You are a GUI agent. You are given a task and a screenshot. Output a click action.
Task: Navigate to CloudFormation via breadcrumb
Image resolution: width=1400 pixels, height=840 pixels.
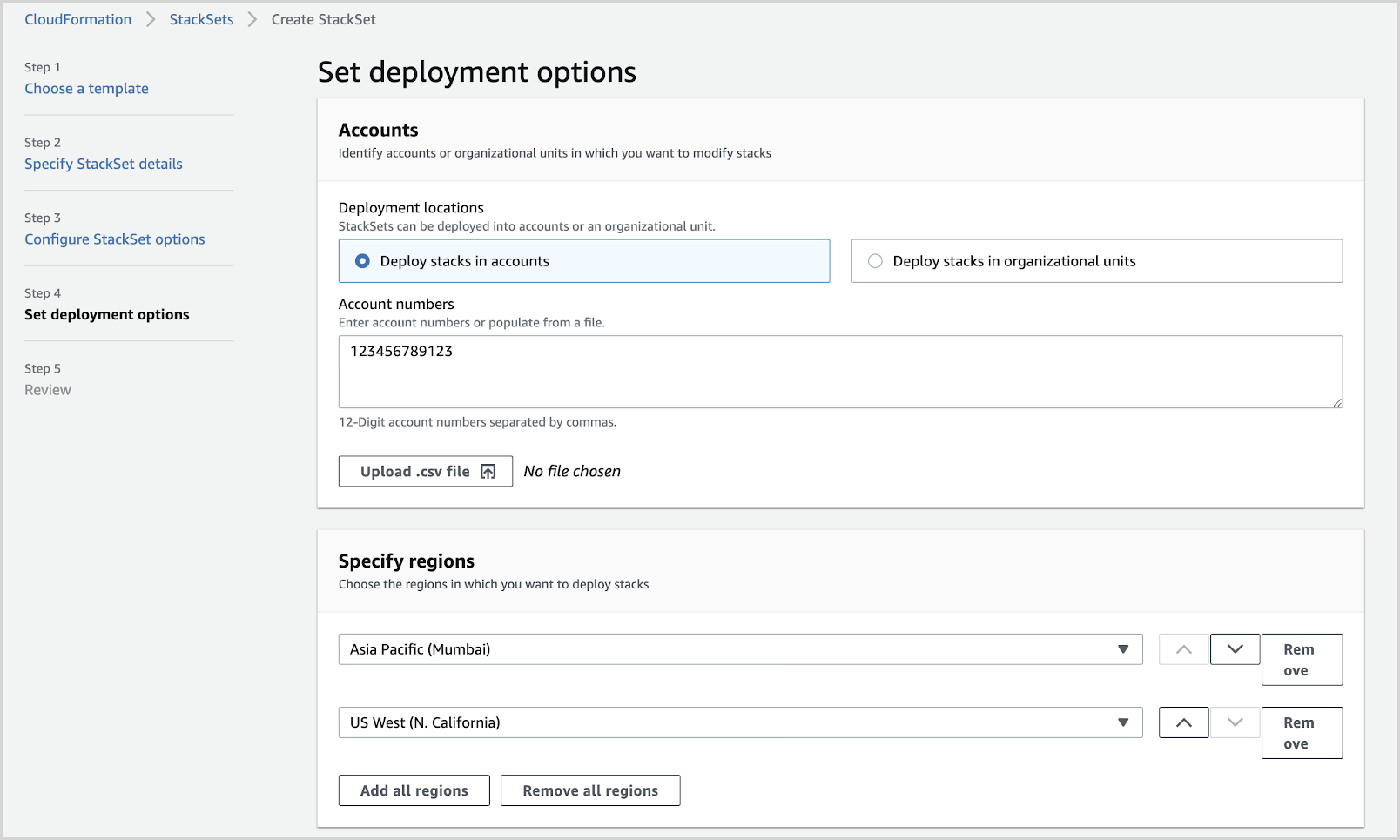click(x=77, y=18)
